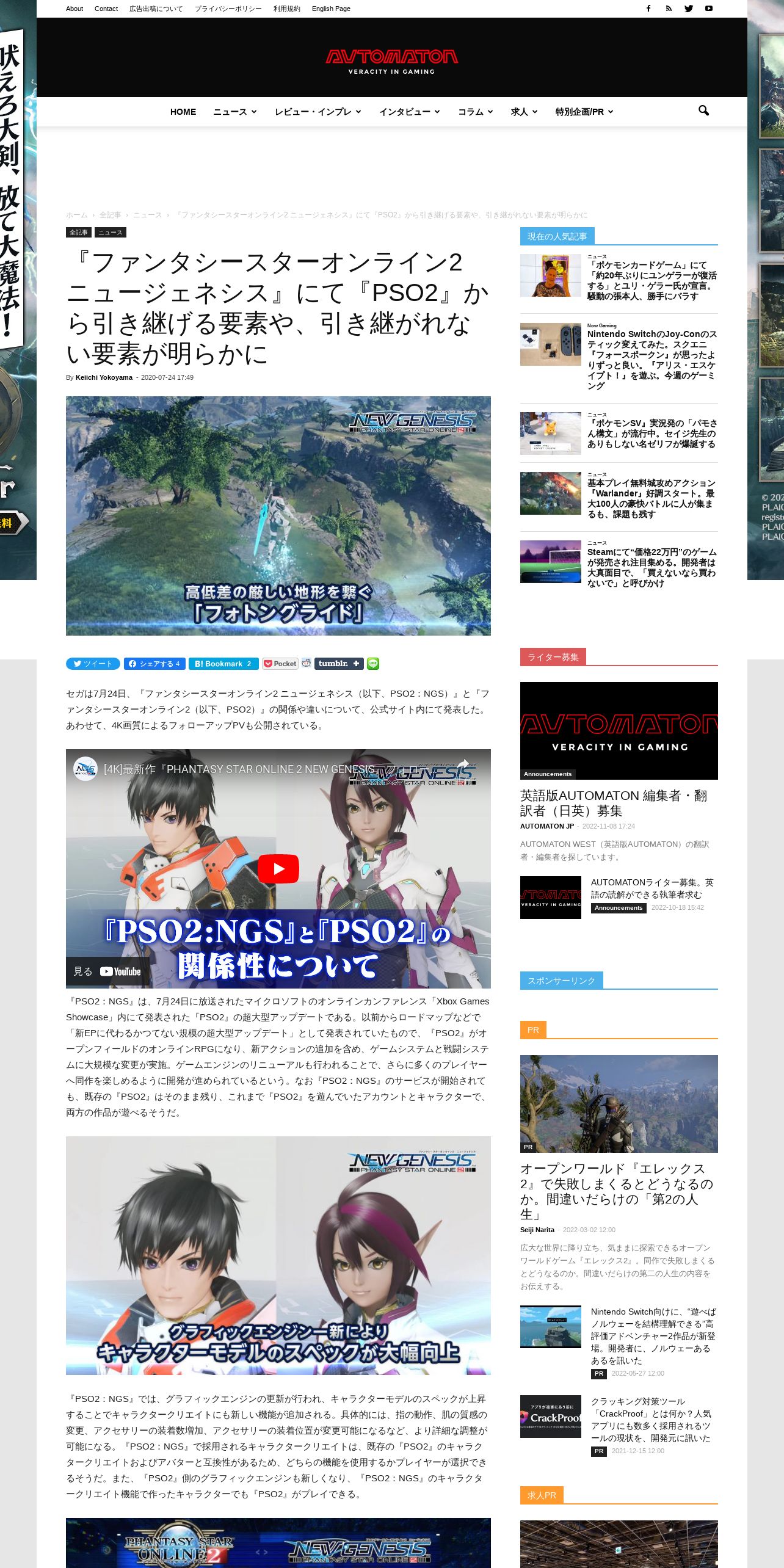Add to Hatena with B! Bookmark button

223,664
